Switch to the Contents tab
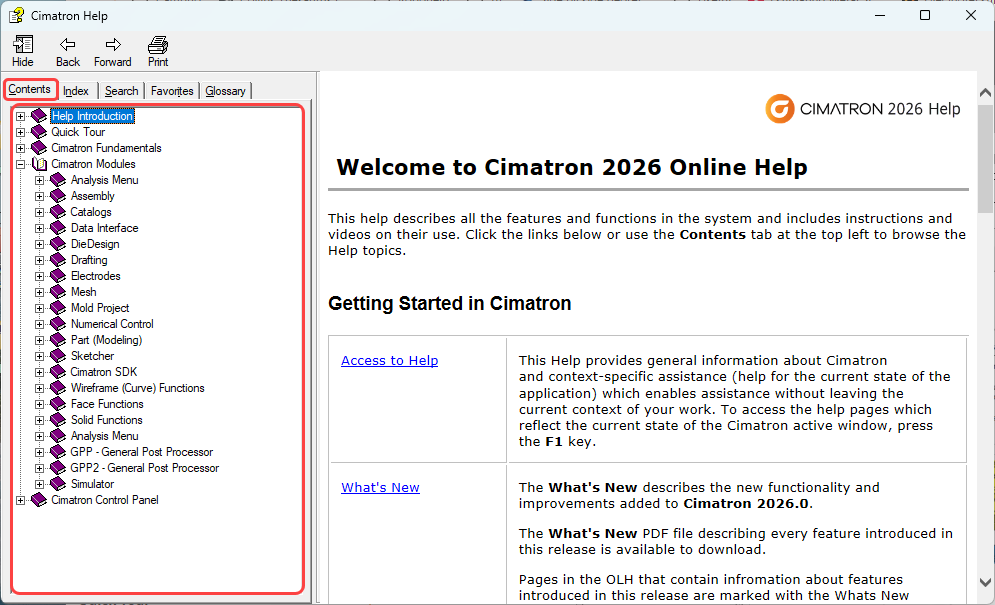Viewport: 995px width, 605px height. 30,90
